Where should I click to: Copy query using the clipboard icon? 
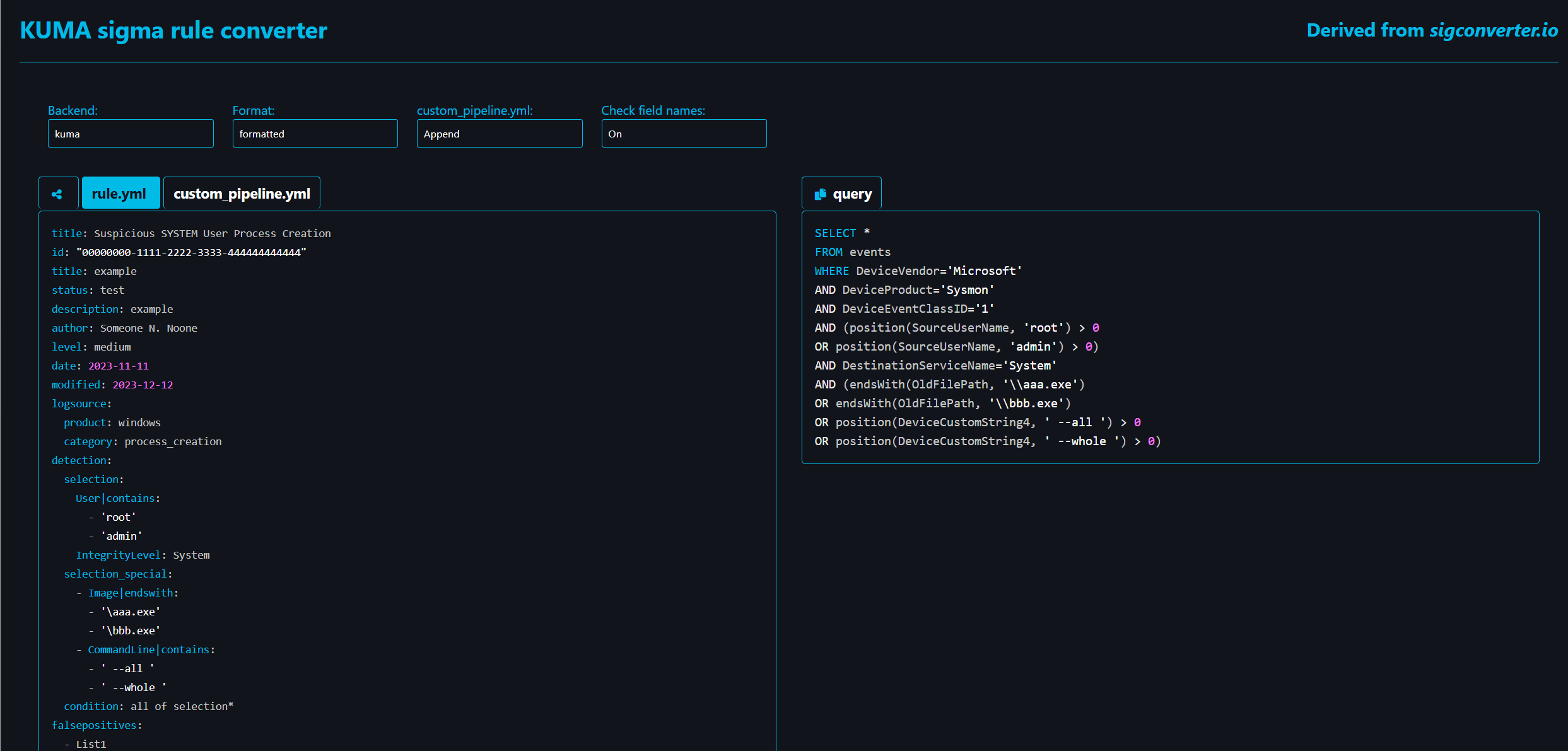820,194
